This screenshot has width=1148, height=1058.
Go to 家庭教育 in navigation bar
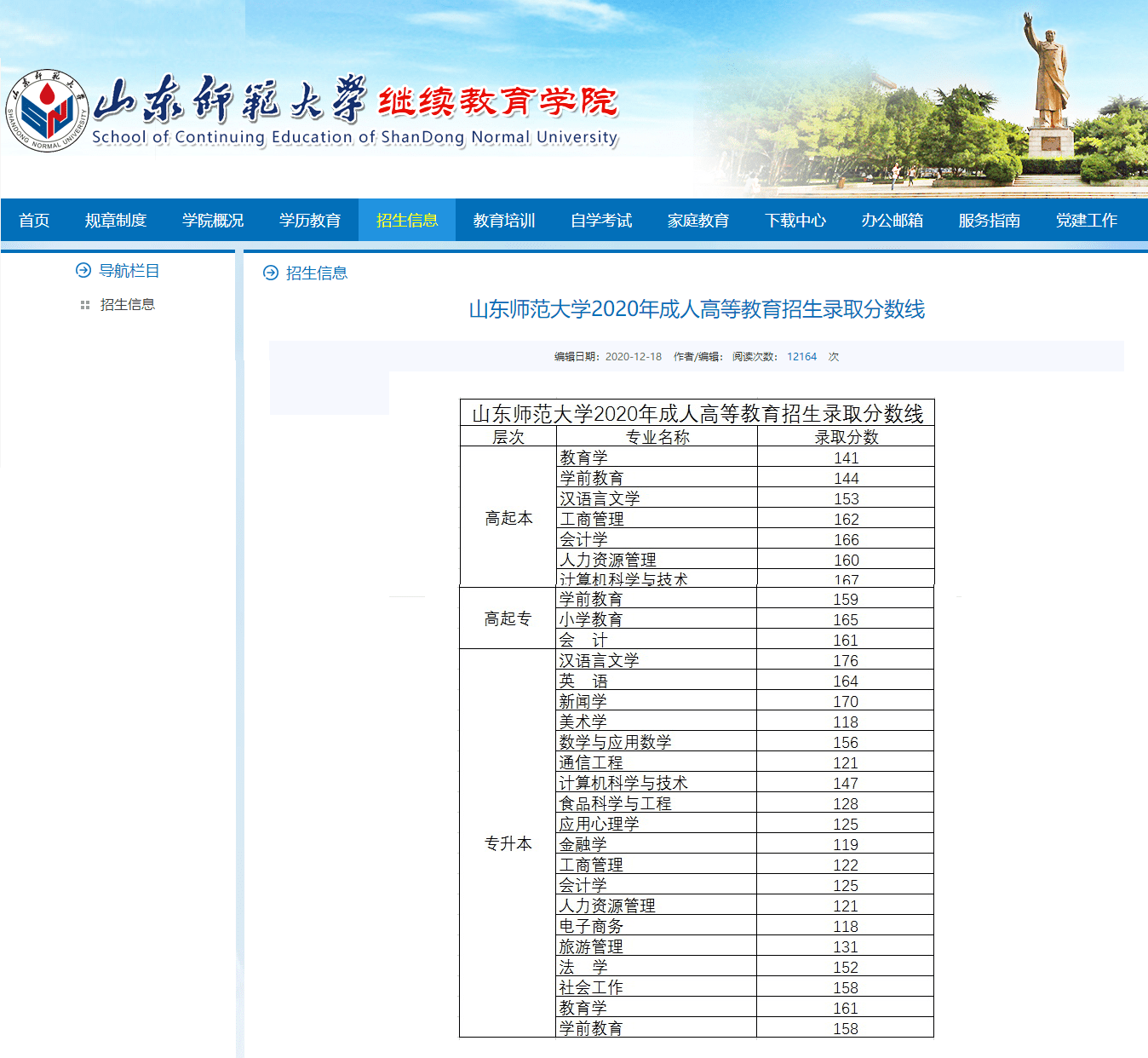(698, 221)
